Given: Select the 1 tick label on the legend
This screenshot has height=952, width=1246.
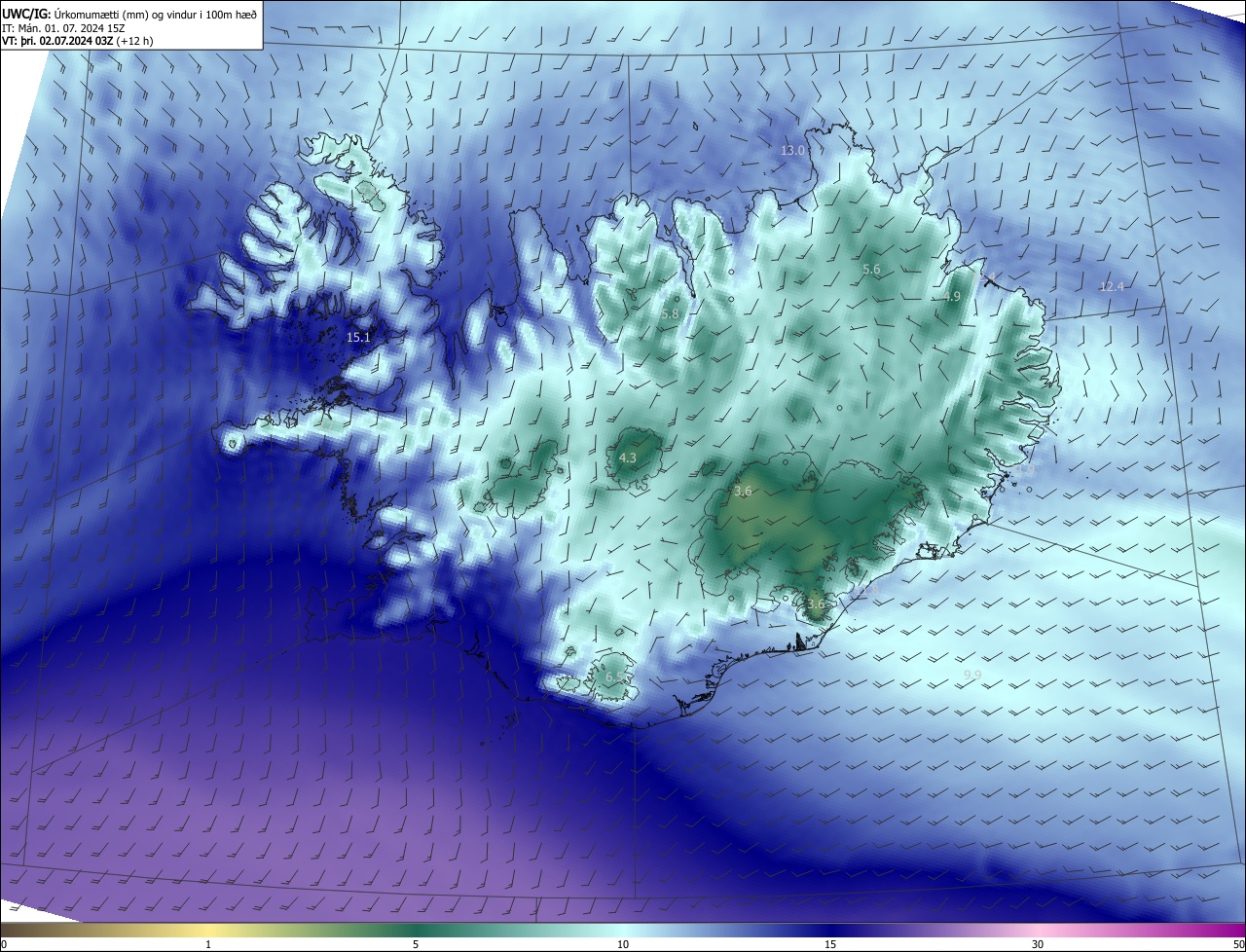Looking at the screenshot, I should (208, 944).
